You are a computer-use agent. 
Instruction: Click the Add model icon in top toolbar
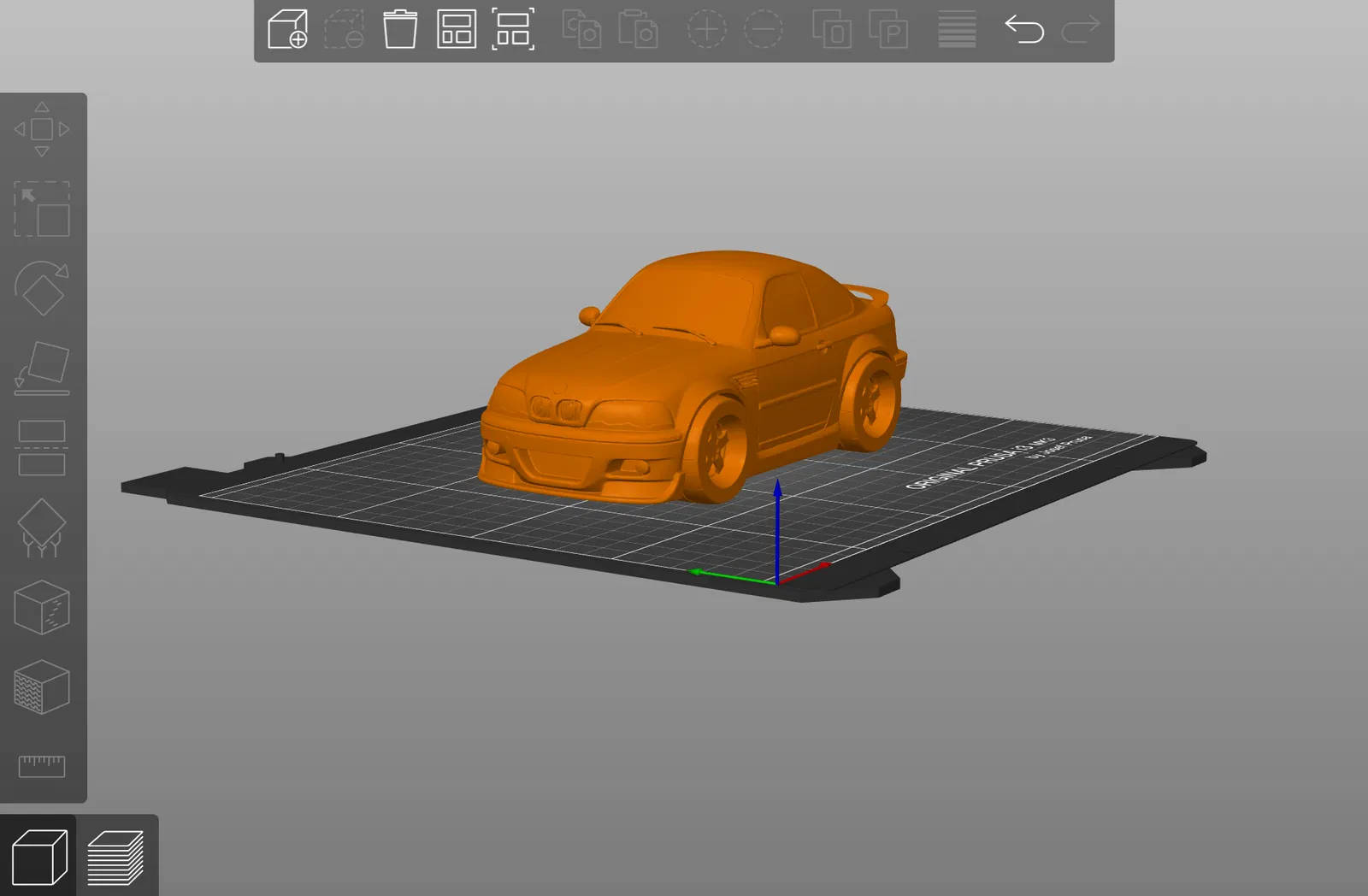(x=287, y=30)
